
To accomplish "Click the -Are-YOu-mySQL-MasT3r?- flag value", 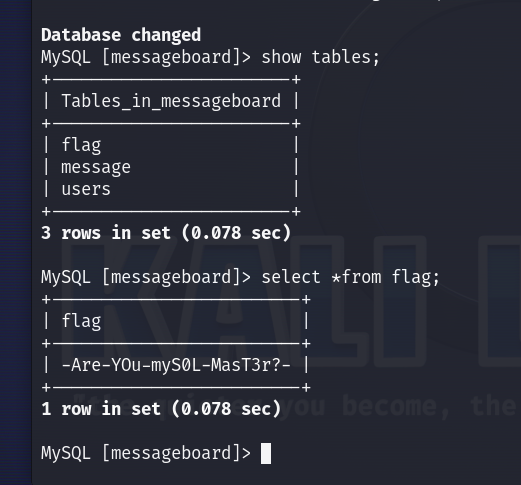I will tap(176, 365).
